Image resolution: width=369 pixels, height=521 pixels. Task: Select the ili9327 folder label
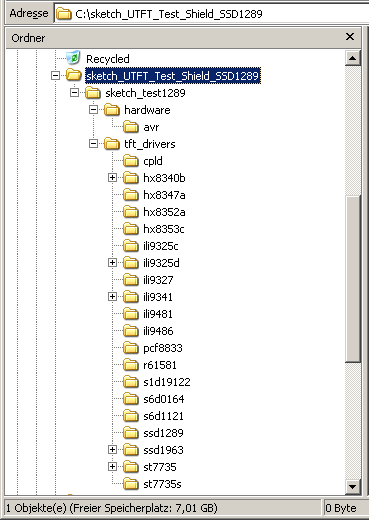(x=158, y=280)
